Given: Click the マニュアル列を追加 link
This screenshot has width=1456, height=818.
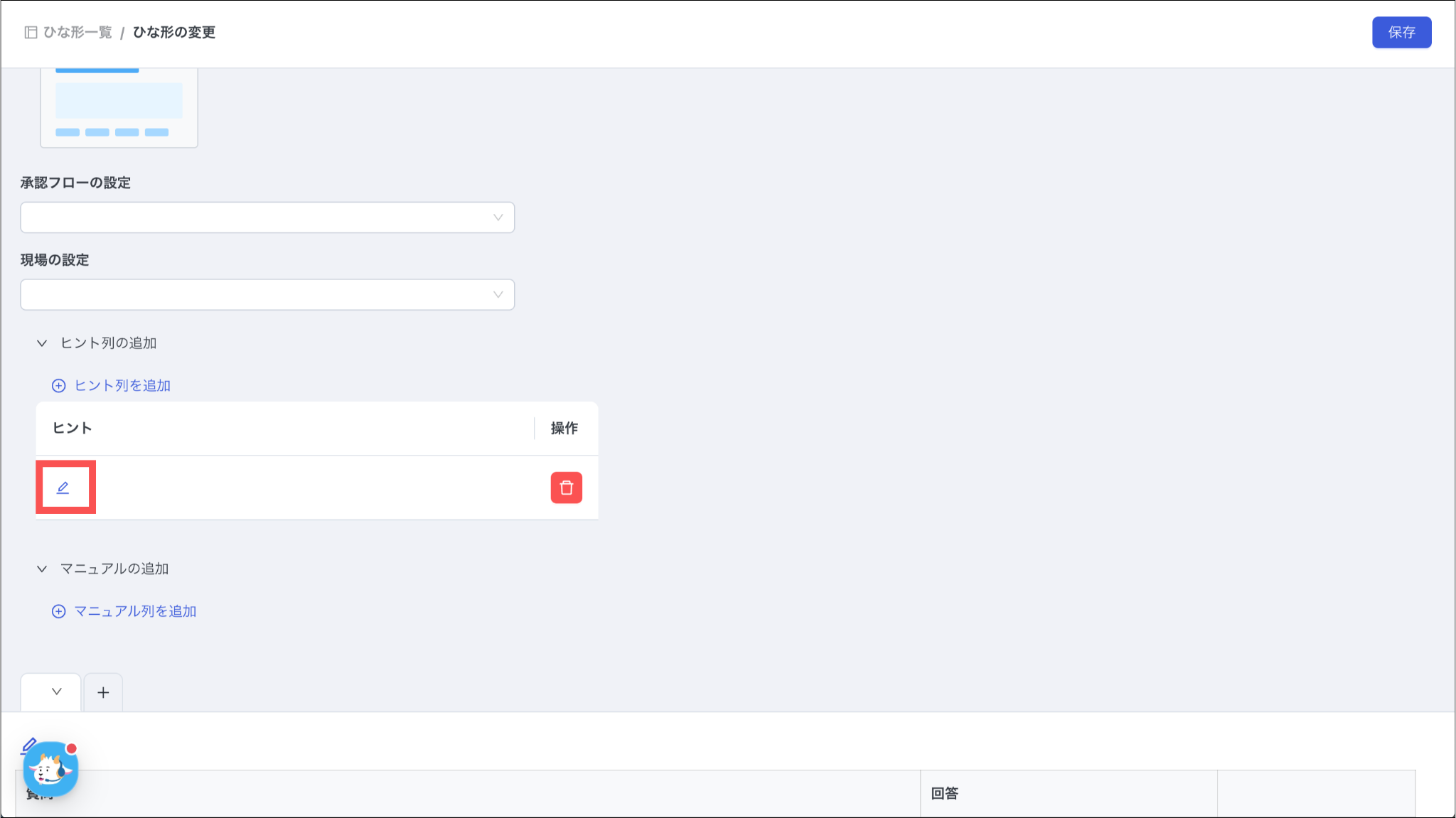Looking at the screenshot, I should point(134,611).
